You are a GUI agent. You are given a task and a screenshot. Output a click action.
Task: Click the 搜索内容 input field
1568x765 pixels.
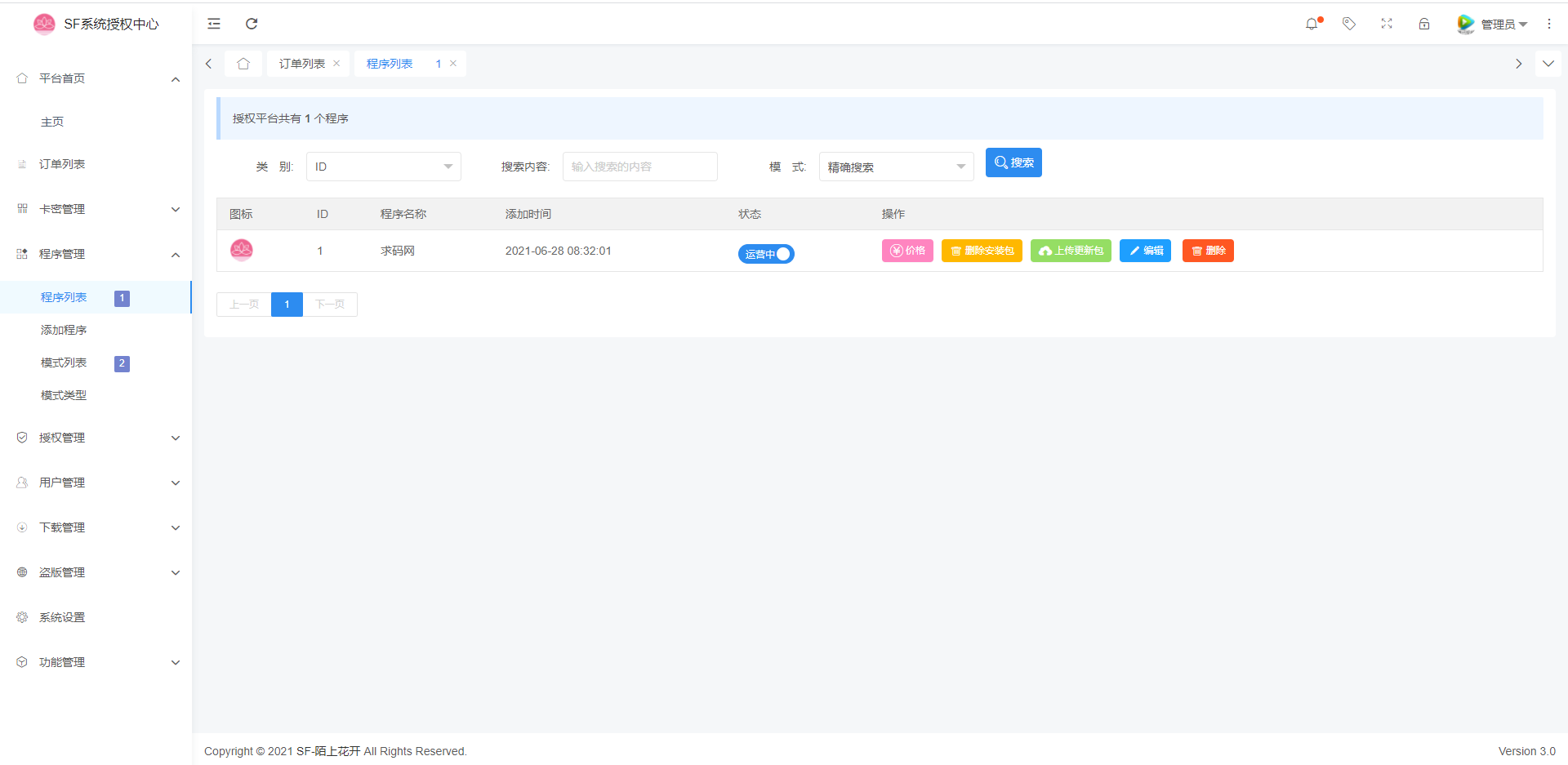tap(639, 167)
